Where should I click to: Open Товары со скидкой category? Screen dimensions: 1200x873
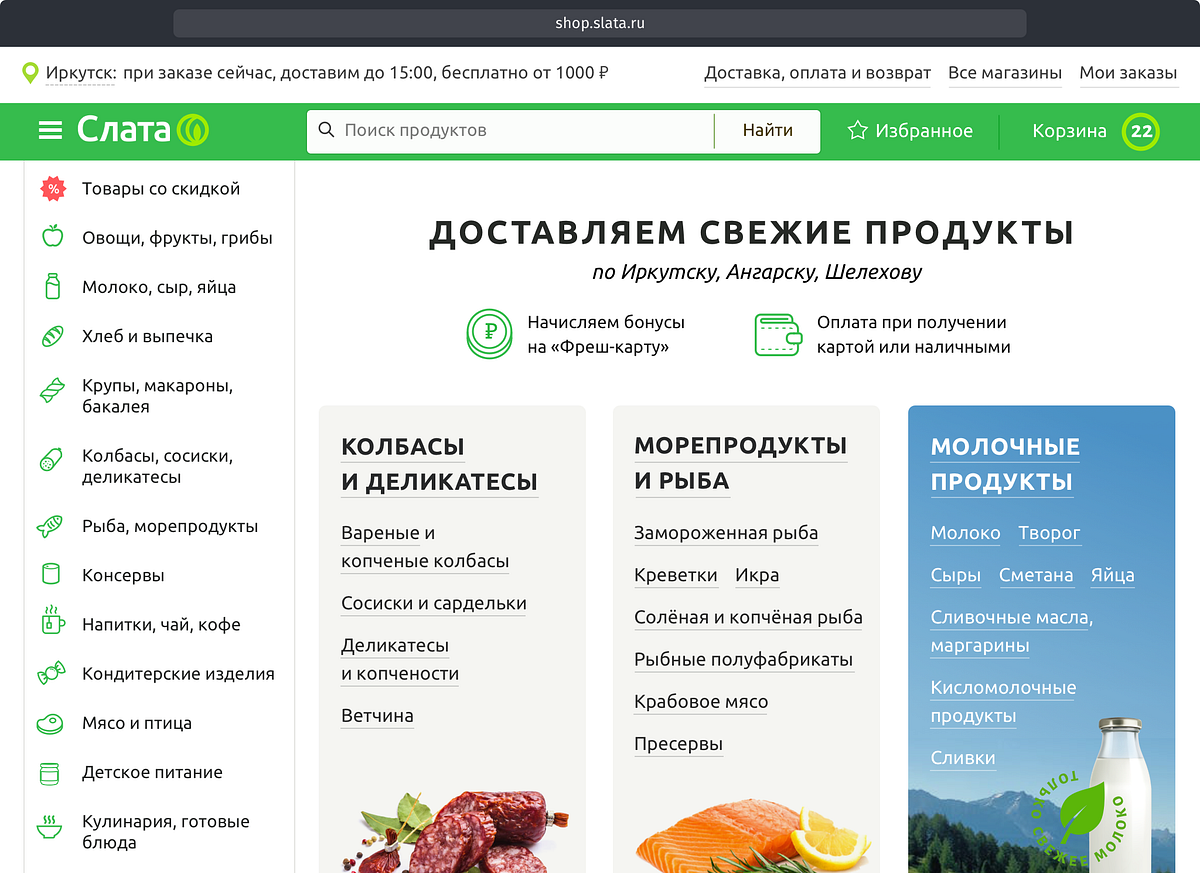pyautogui.click(x=161, y=189)
